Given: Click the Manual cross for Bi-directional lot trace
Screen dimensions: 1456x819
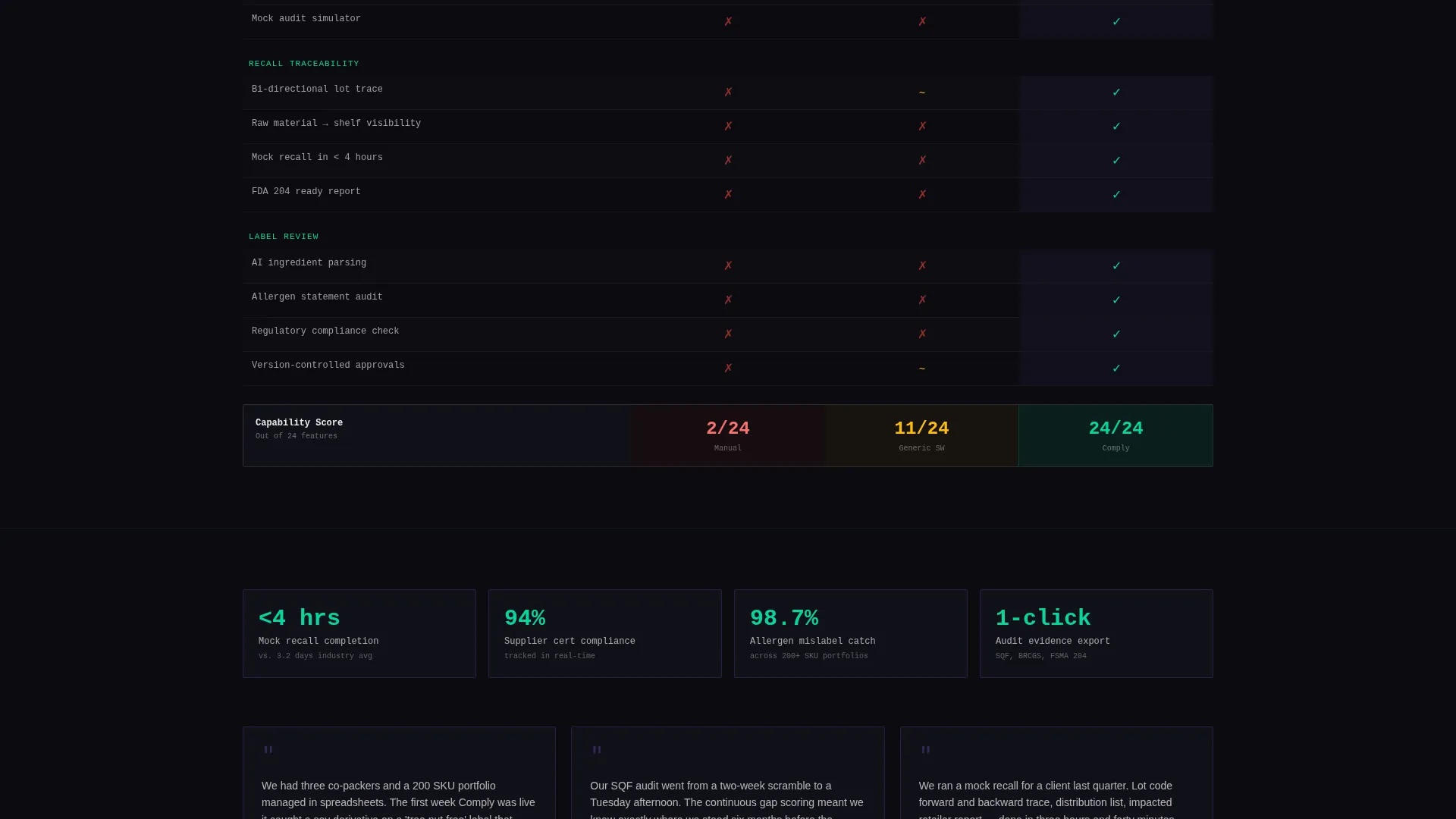Looking at the screenshot, I should tap(728, 93).
